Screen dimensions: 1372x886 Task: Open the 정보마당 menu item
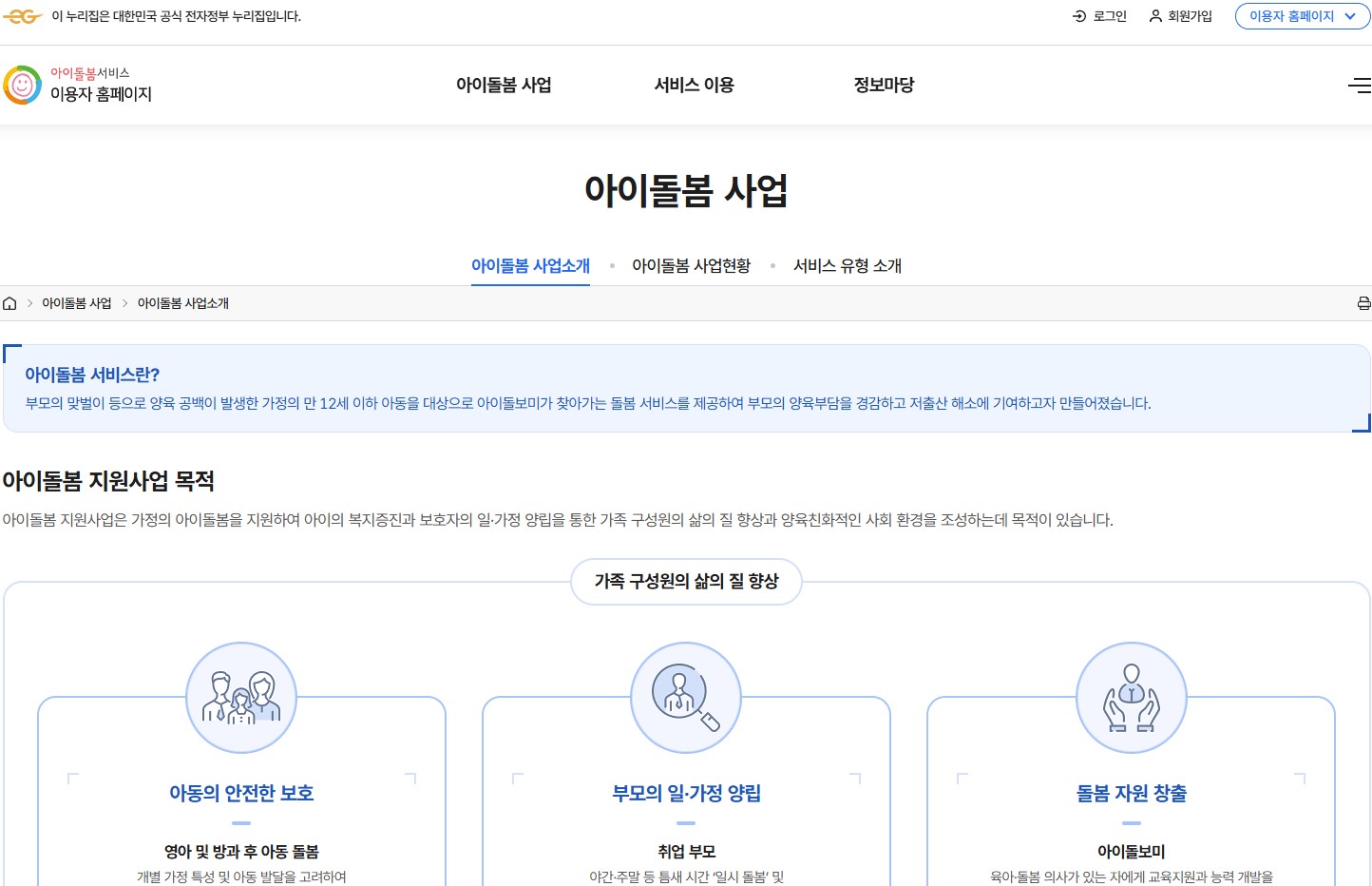[883, 85]
